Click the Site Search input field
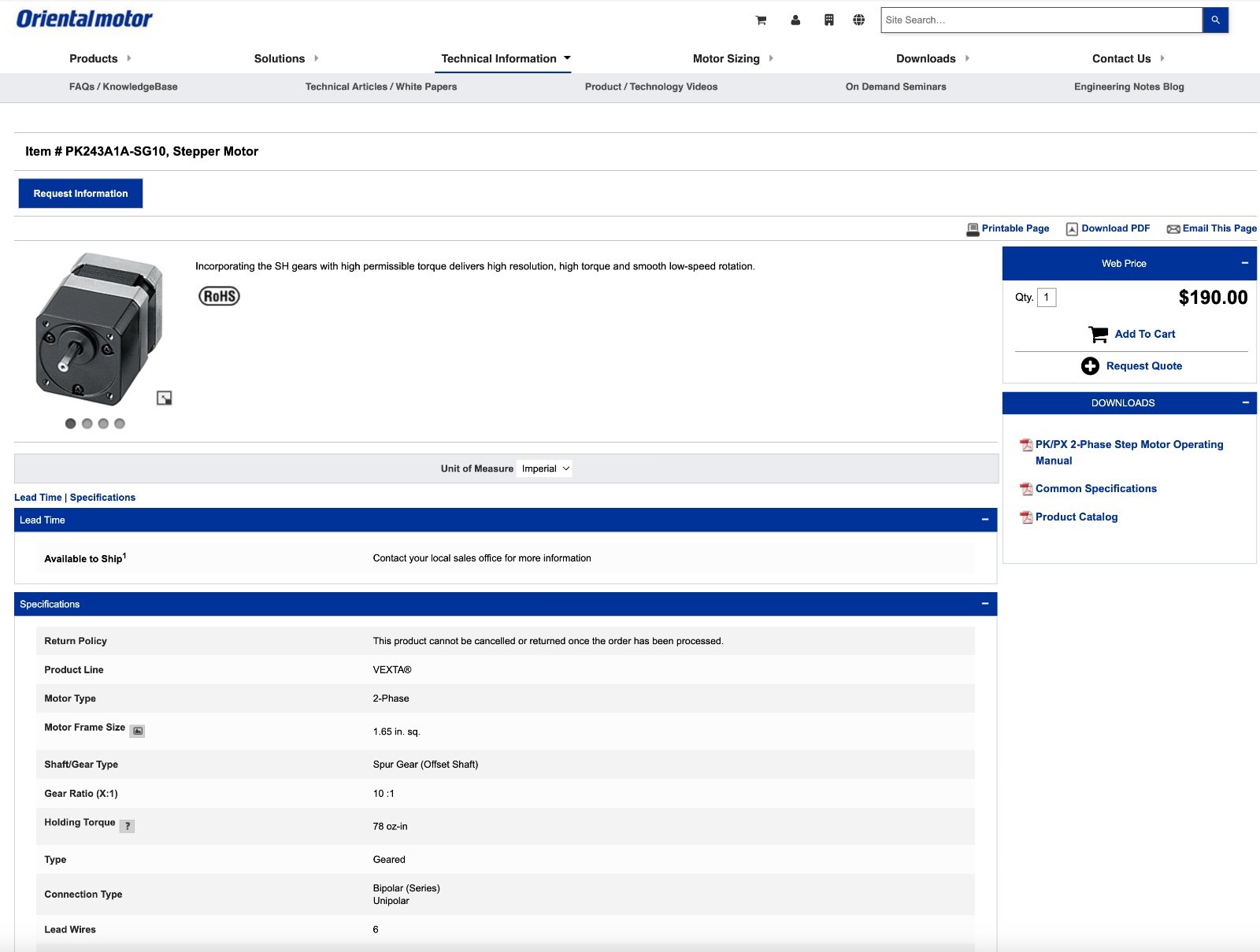Screen dimensions: 1260x952 1041,20
